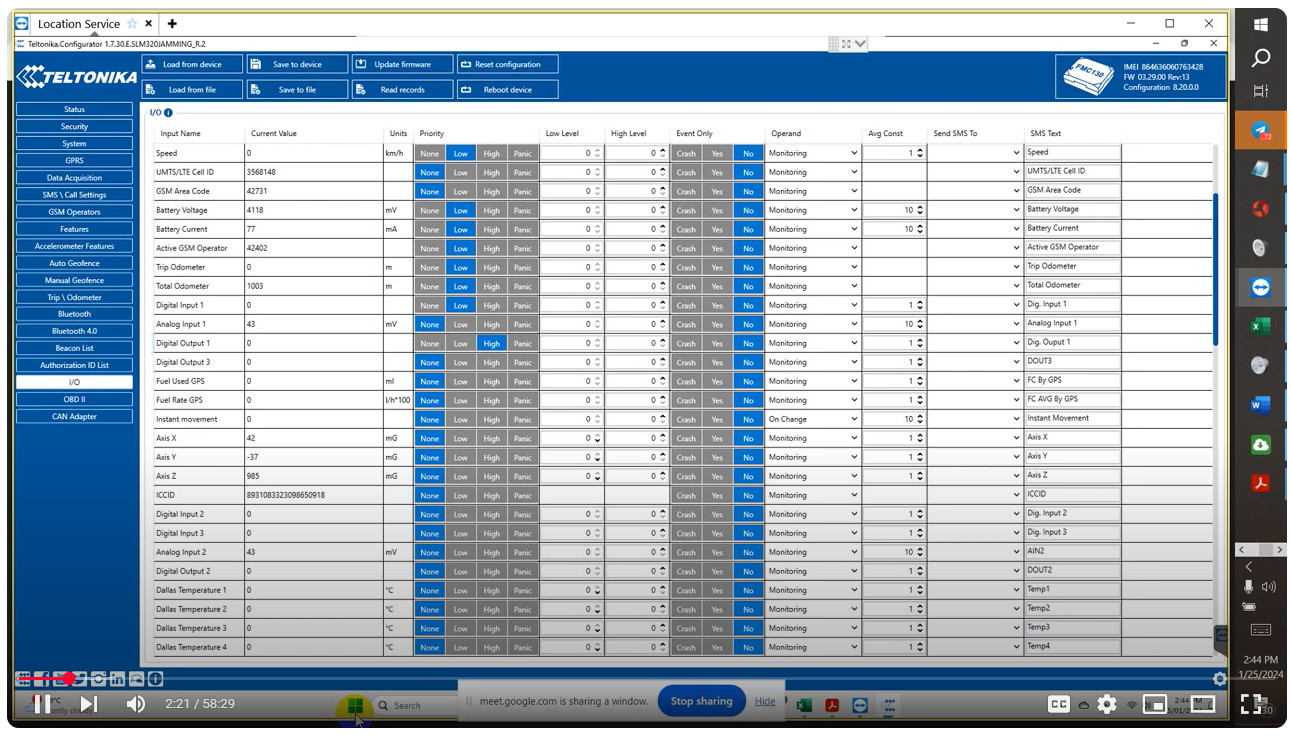Toggle closed captions (CC)
The width and height of the screenshot is (1291, 736).
pyautogui.click(x=1059, y=704)
